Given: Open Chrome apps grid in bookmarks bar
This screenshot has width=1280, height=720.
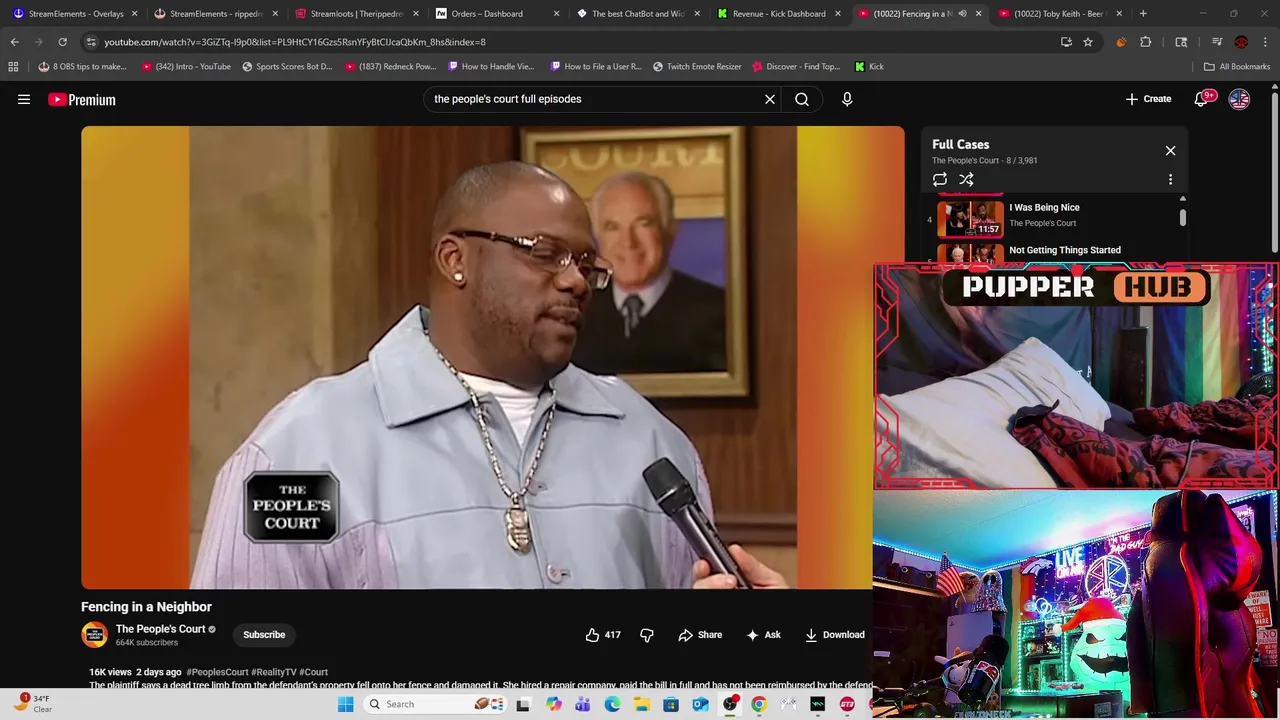Looking at the screenshot, I should pyautogui.click(x=13, y=67).
